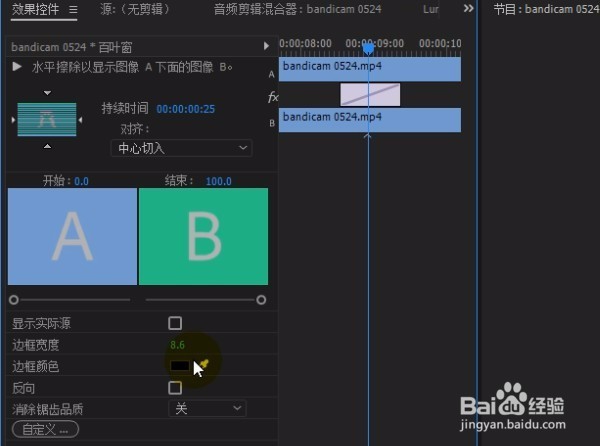Open the 效果控件 panel menu icon
This screenshot has width=600, height=446.
[73, 9]
